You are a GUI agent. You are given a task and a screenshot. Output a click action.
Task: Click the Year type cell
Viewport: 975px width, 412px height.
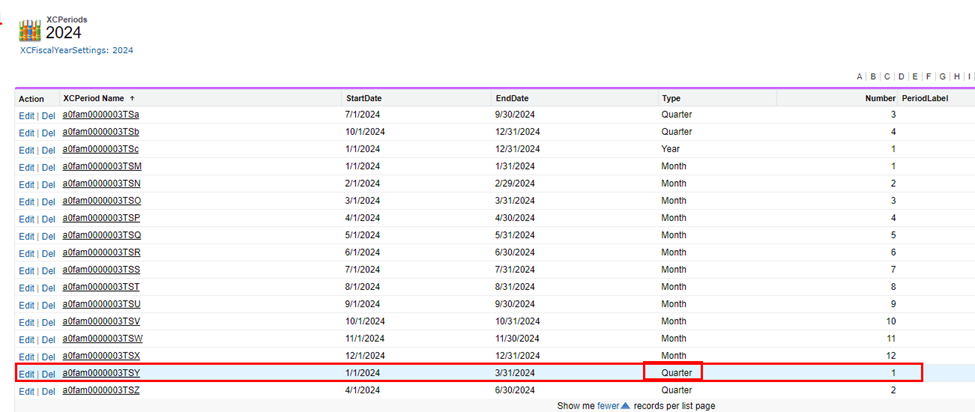coord(670,149)
